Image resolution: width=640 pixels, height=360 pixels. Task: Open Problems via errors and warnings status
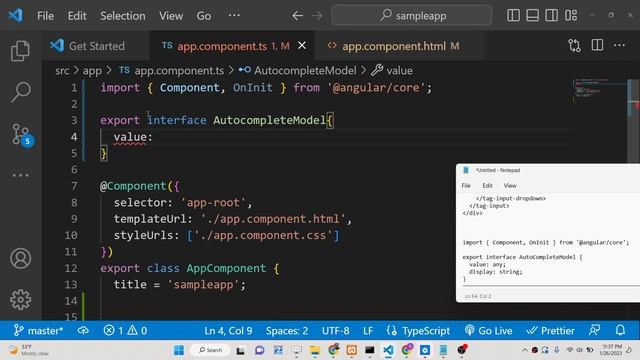tap(125, 331)
